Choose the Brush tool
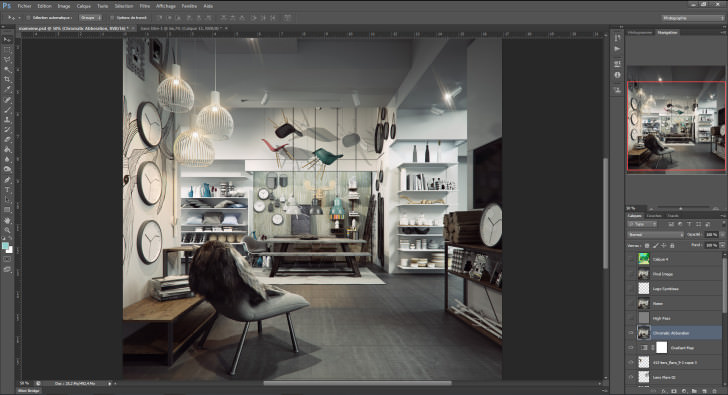 tap(7, 110)
